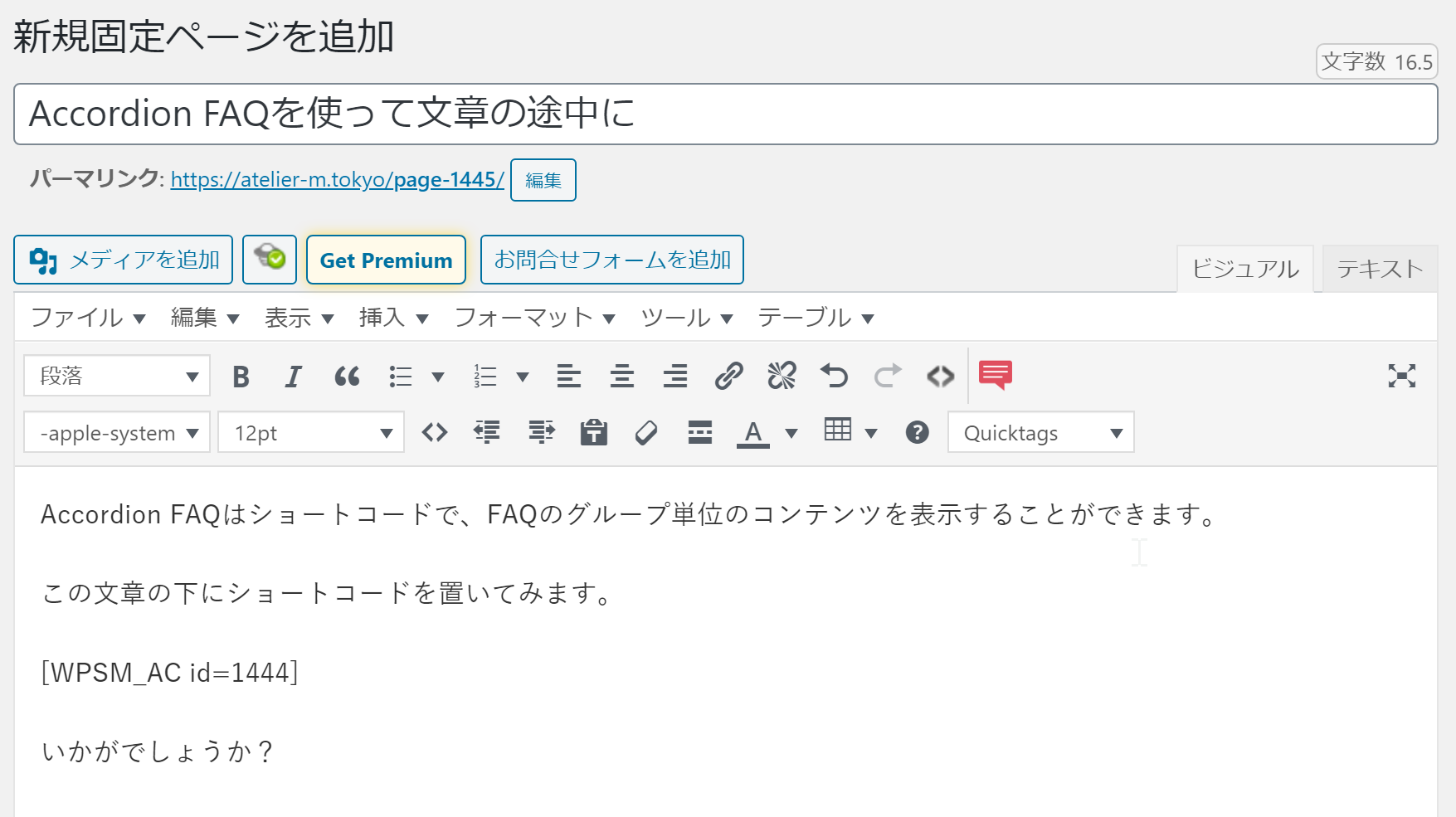This screenshot has height=817, width=1456.
Task: Toggle bold formatting
Action: click(241, 377)
